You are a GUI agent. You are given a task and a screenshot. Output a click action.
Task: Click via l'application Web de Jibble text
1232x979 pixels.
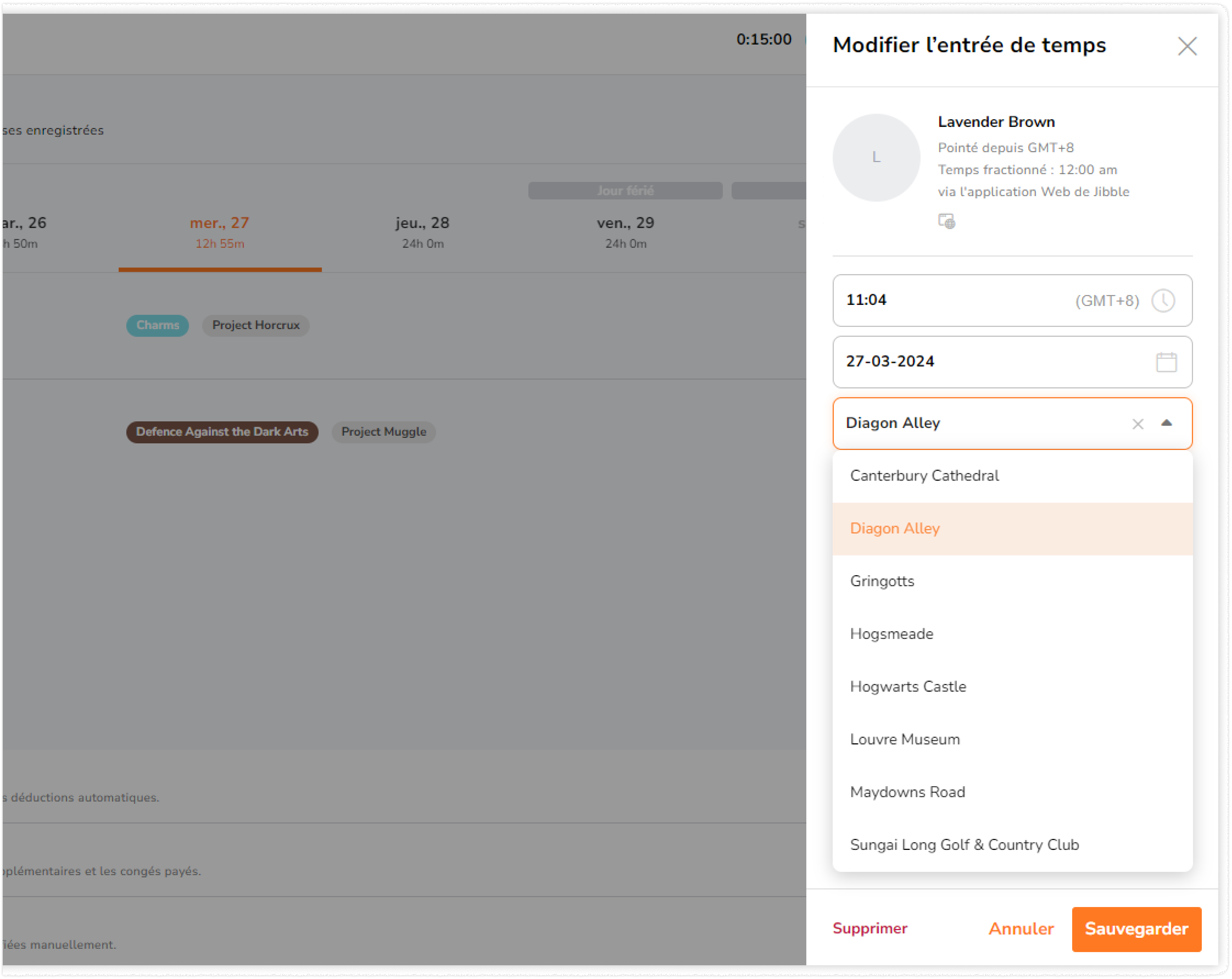1033,191
